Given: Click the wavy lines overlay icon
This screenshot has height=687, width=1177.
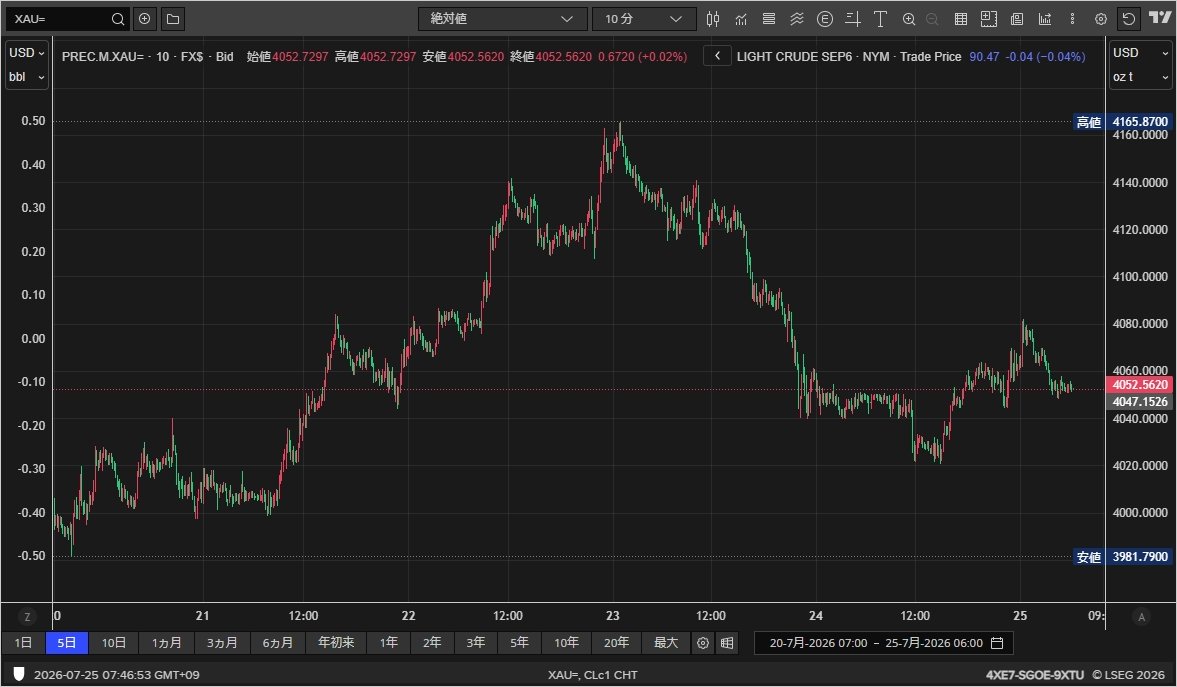Looking at the screenshot, I should pyautogui.click(x=796, y=19).
